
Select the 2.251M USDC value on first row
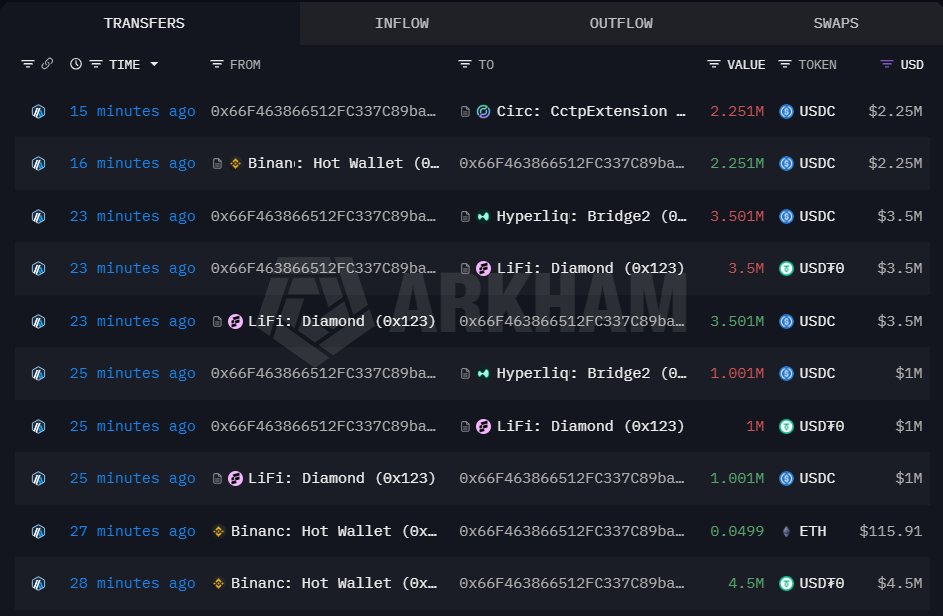point(737,111)
